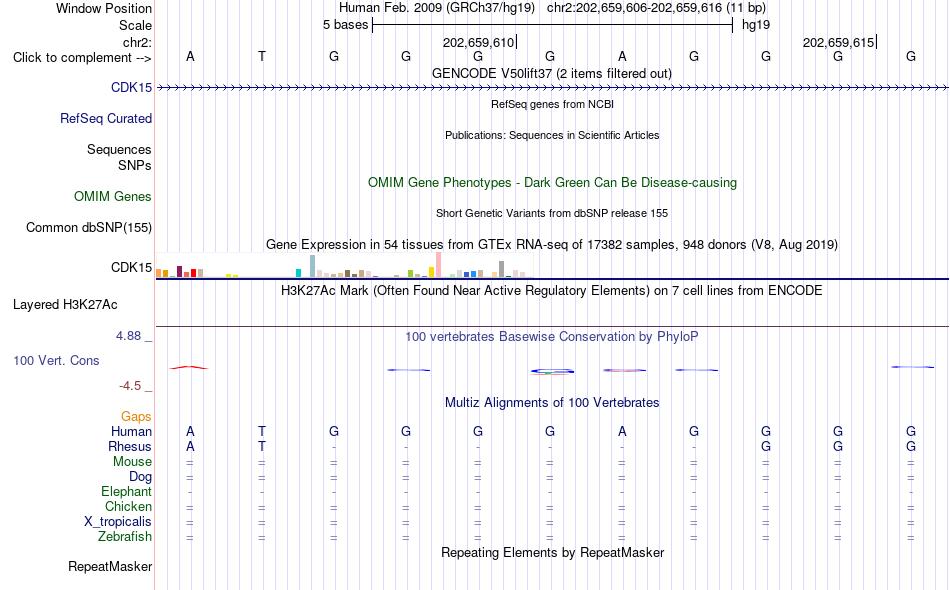Click the 100 Vert. Cons track label
The width and height of the screenshot is (950, 590).
point(56,360)
